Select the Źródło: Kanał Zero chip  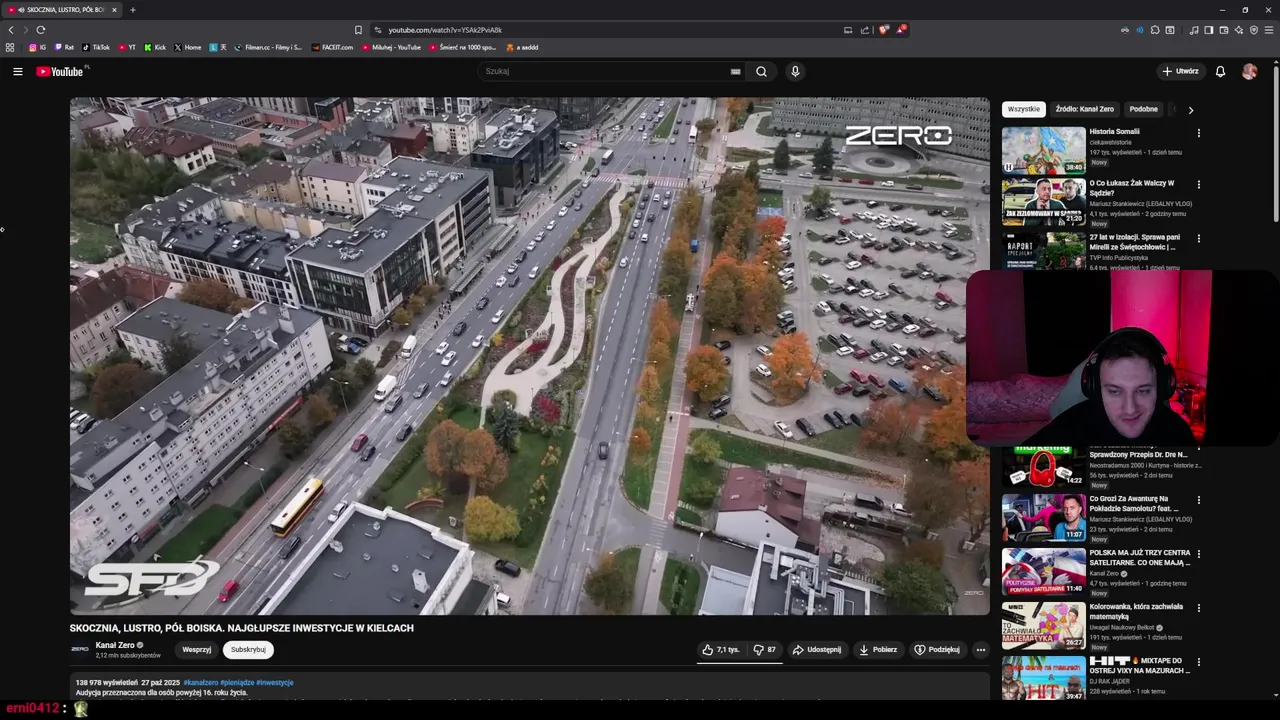pyautogui.click(x=1084, y=109)
